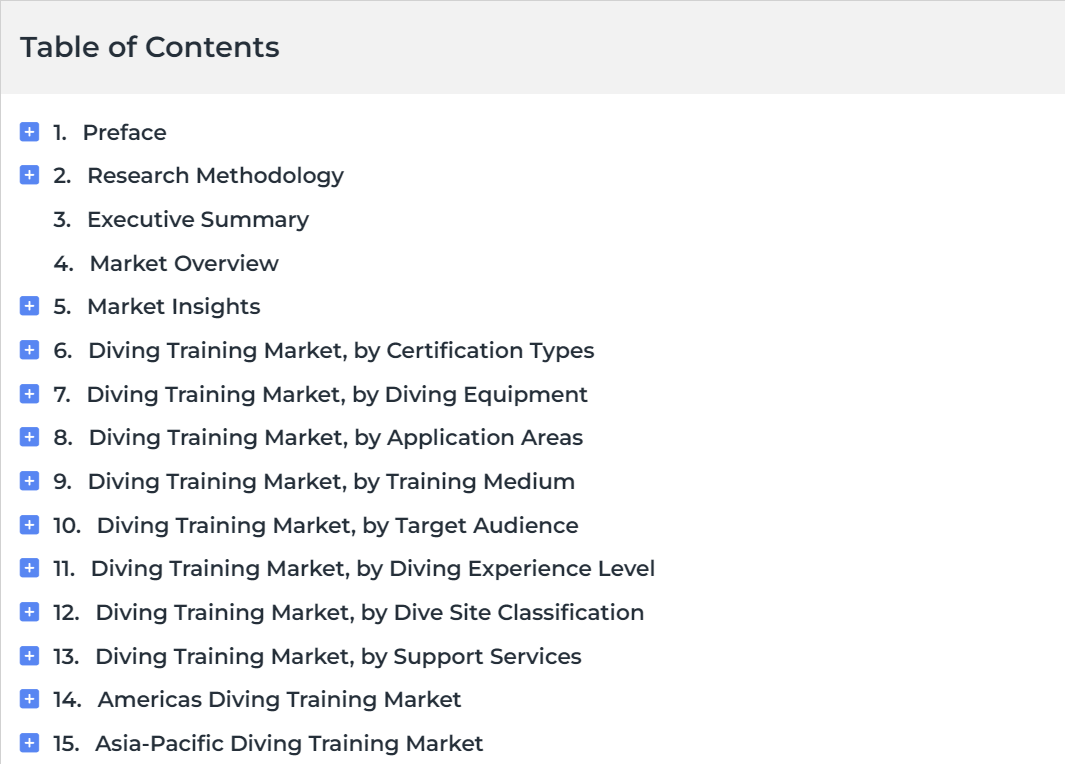Open the Executive Summary entry
This screenshot has width=1065, height=764.
point(197,219)
